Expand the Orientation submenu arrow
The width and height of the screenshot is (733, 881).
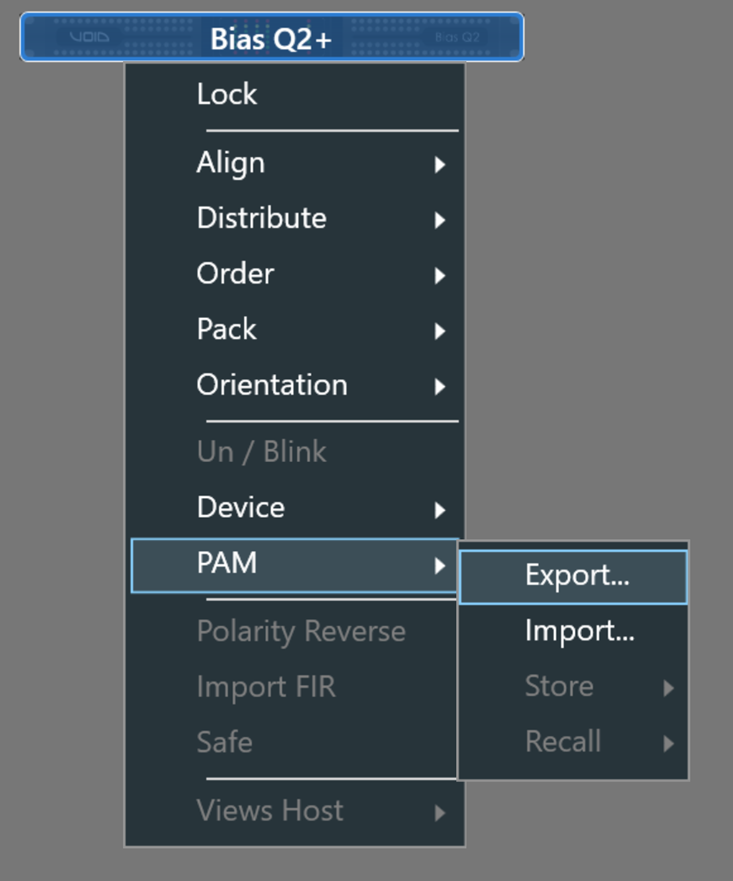[x=440, y=387]
